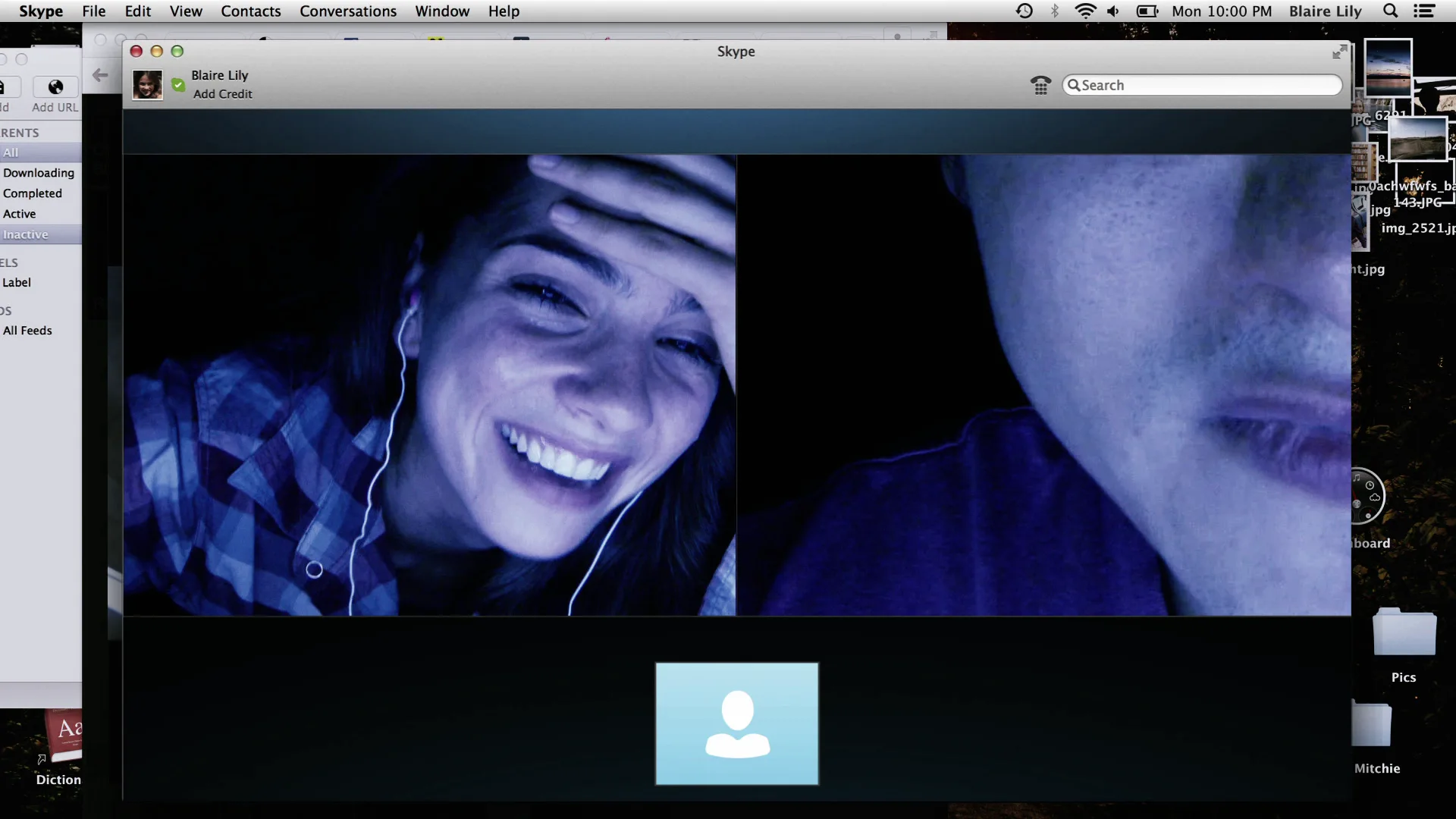Open the Notification Center list icon
Viewport: 1456px width, 819px height.
click(1424, 11)
